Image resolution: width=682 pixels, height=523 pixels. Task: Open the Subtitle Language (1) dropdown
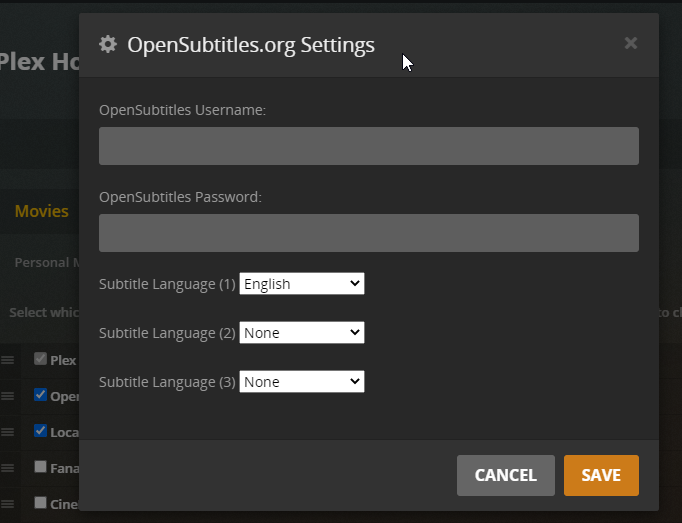coord(302,284)
